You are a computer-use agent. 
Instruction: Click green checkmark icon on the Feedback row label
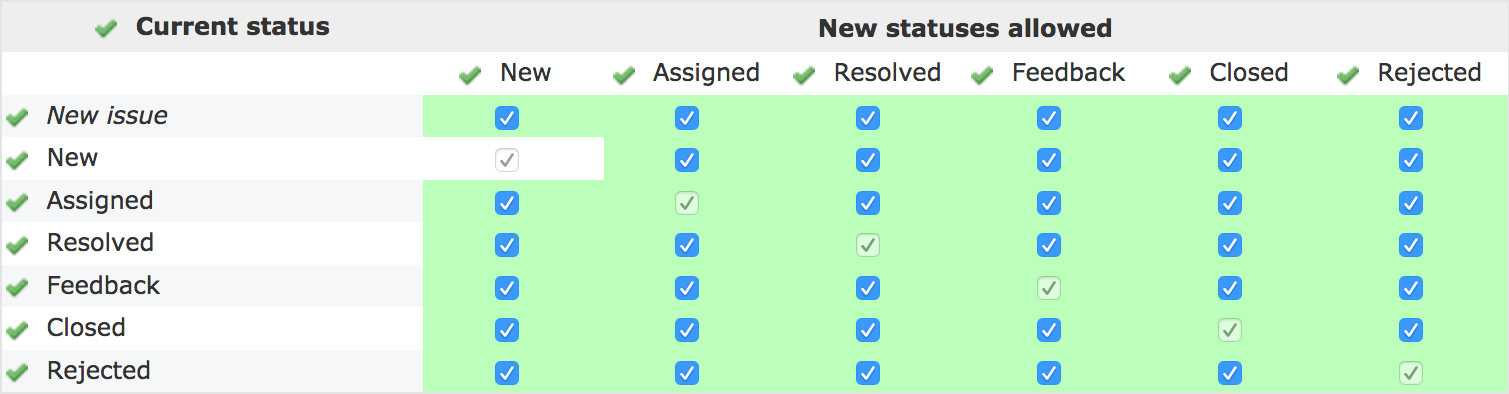pos(17,288)
